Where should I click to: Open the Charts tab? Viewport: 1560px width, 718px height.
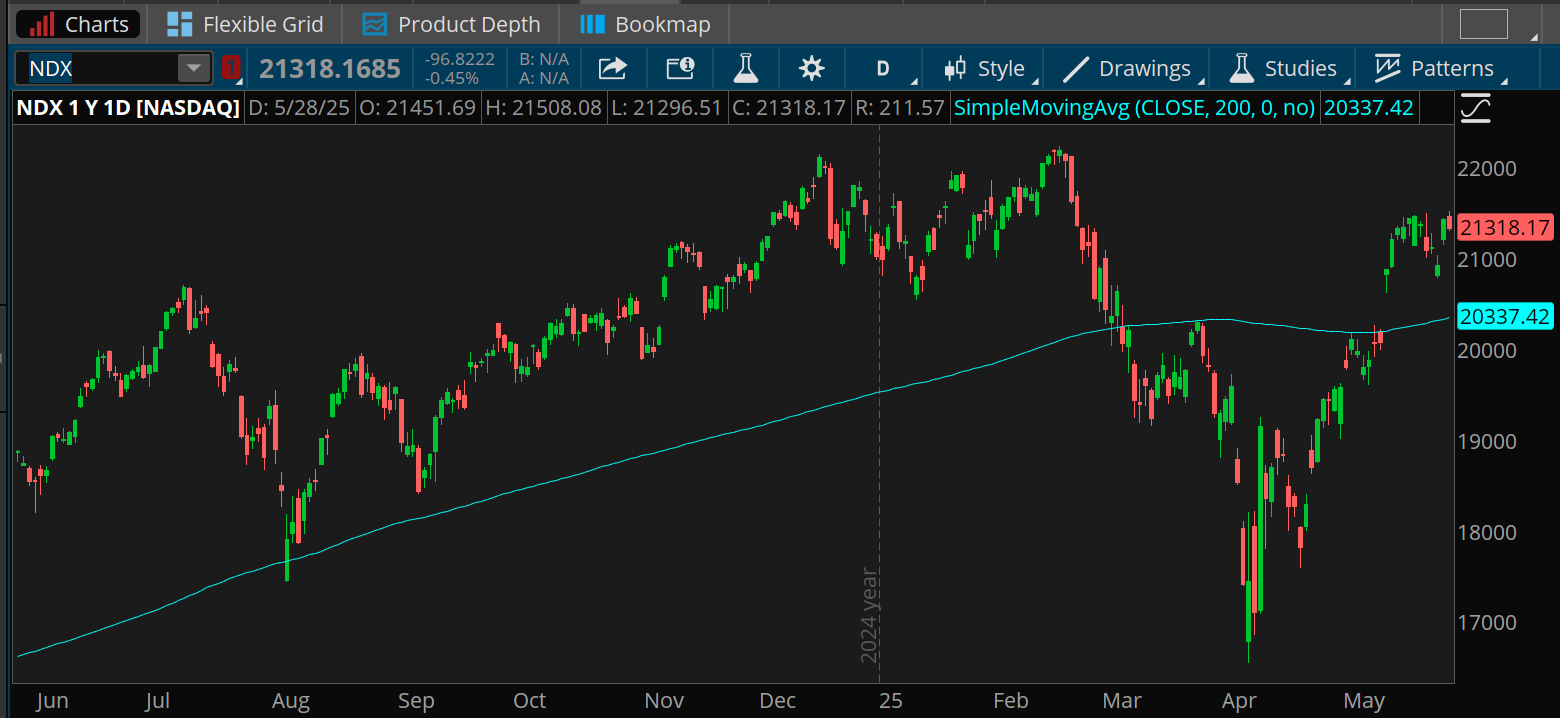pos(77,24)
